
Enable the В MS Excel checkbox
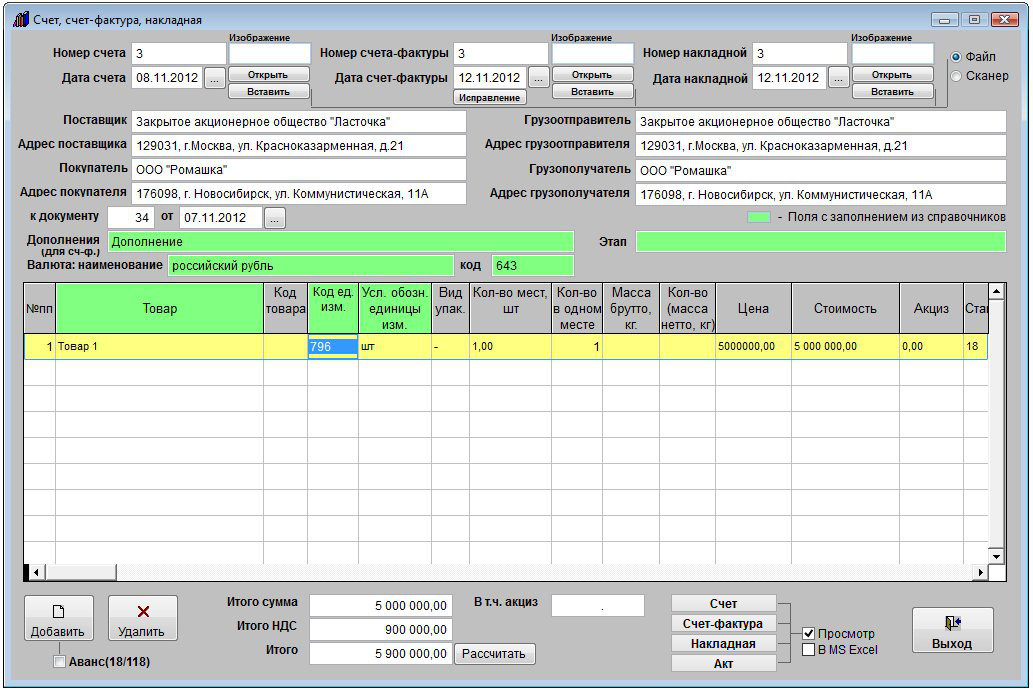[809, 650]
